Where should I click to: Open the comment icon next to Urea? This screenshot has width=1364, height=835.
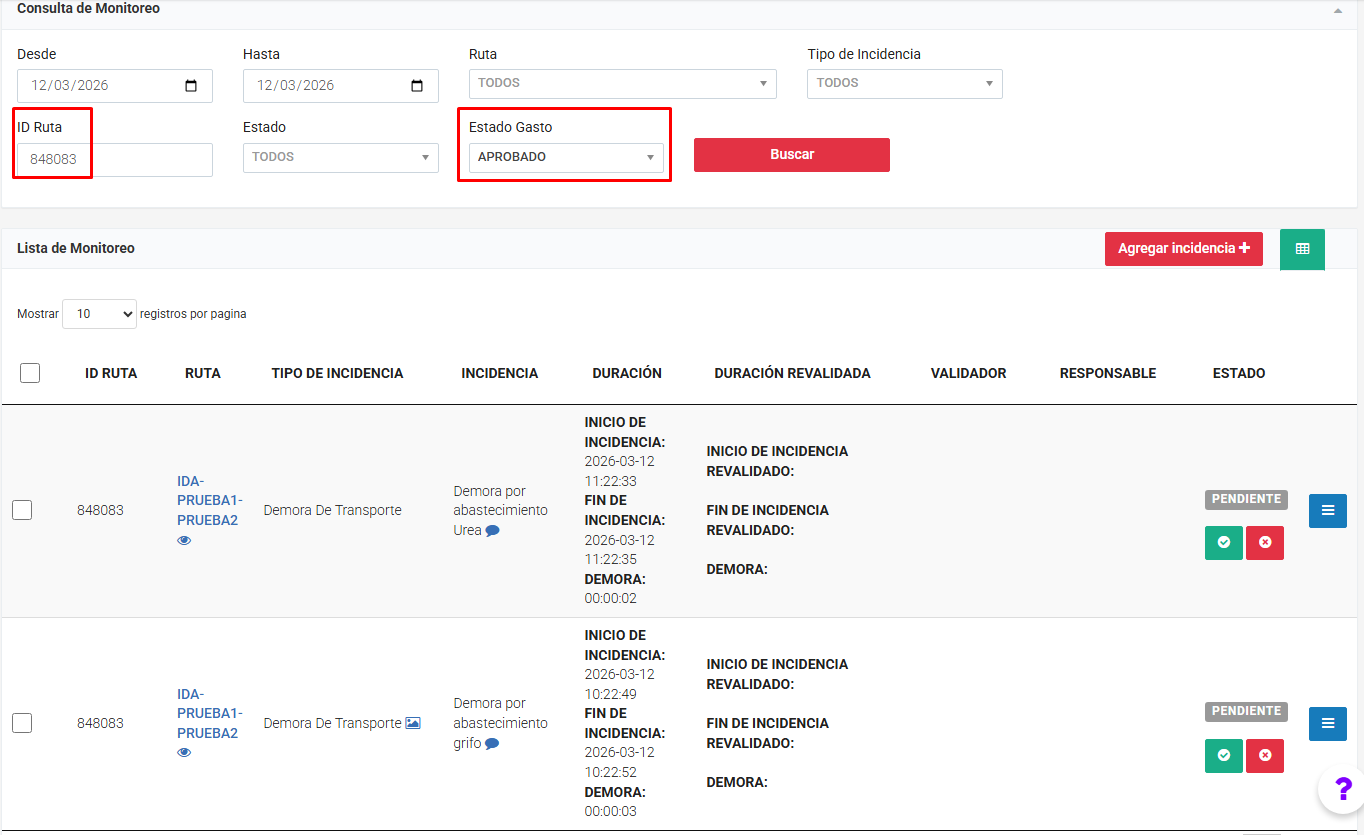point(492,531)
